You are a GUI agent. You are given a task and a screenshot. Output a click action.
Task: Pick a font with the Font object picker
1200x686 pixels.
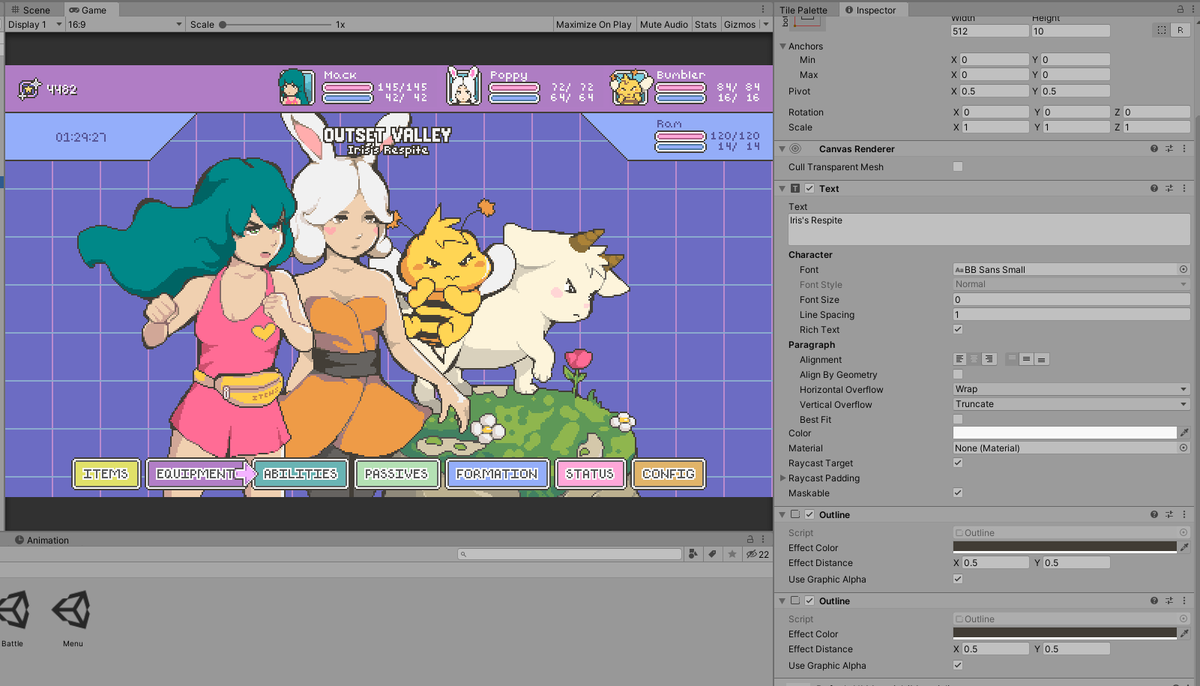coord(1183,270)
